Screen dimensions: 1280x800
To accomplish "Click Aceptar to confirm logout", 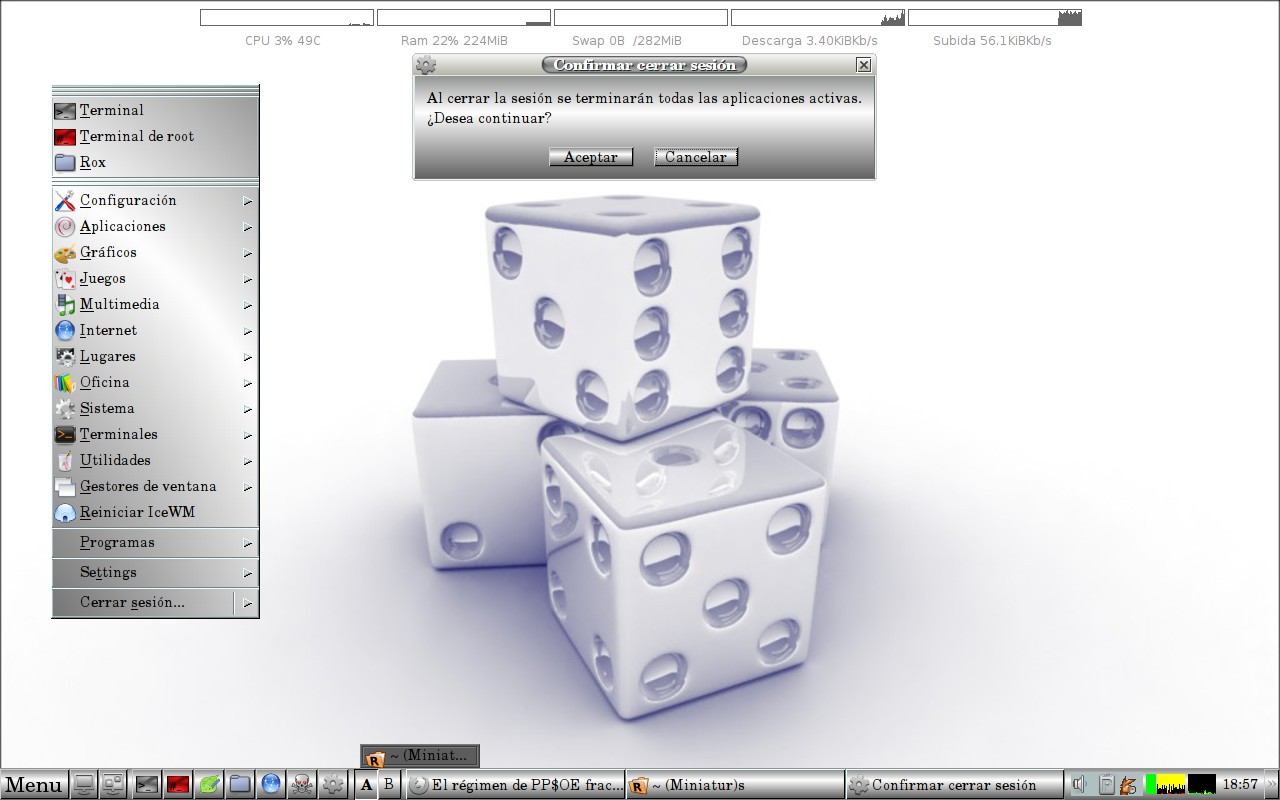I will point(591,157).
